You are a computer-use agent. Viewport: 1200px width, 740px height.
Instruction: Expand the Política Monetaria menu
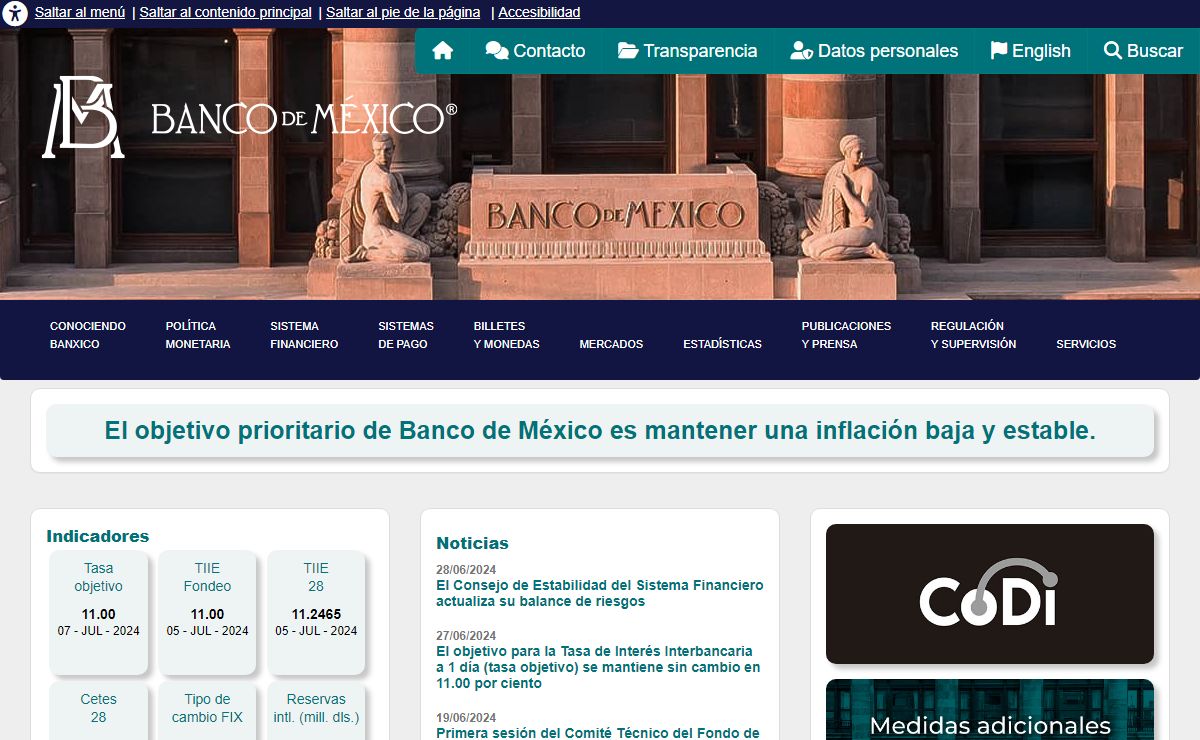point(198,335)
